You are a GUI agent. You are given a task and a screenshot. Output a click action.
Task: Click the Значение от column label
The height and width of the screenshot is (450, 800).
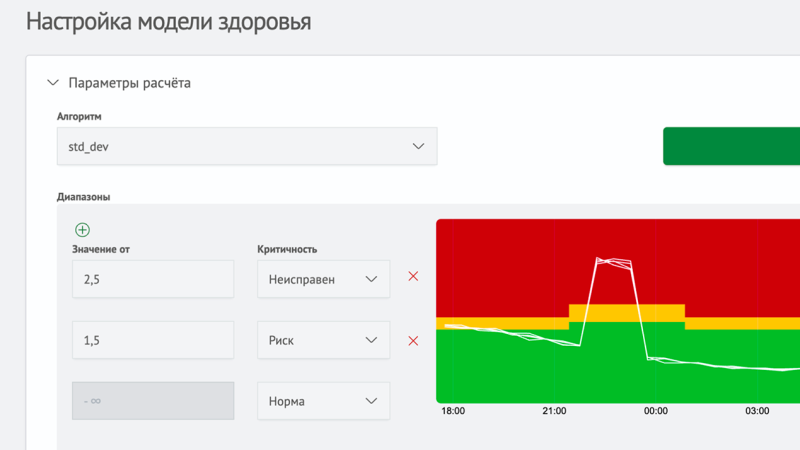101,249
